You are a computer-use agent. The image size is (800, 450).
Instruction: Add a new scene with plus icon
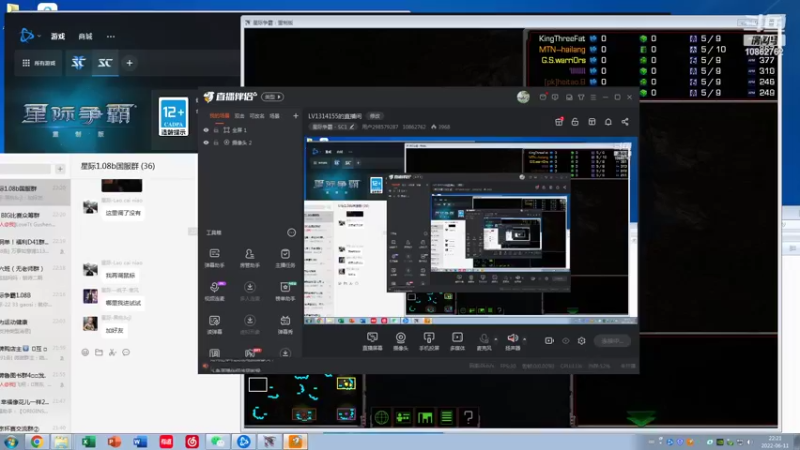point(295,116)
